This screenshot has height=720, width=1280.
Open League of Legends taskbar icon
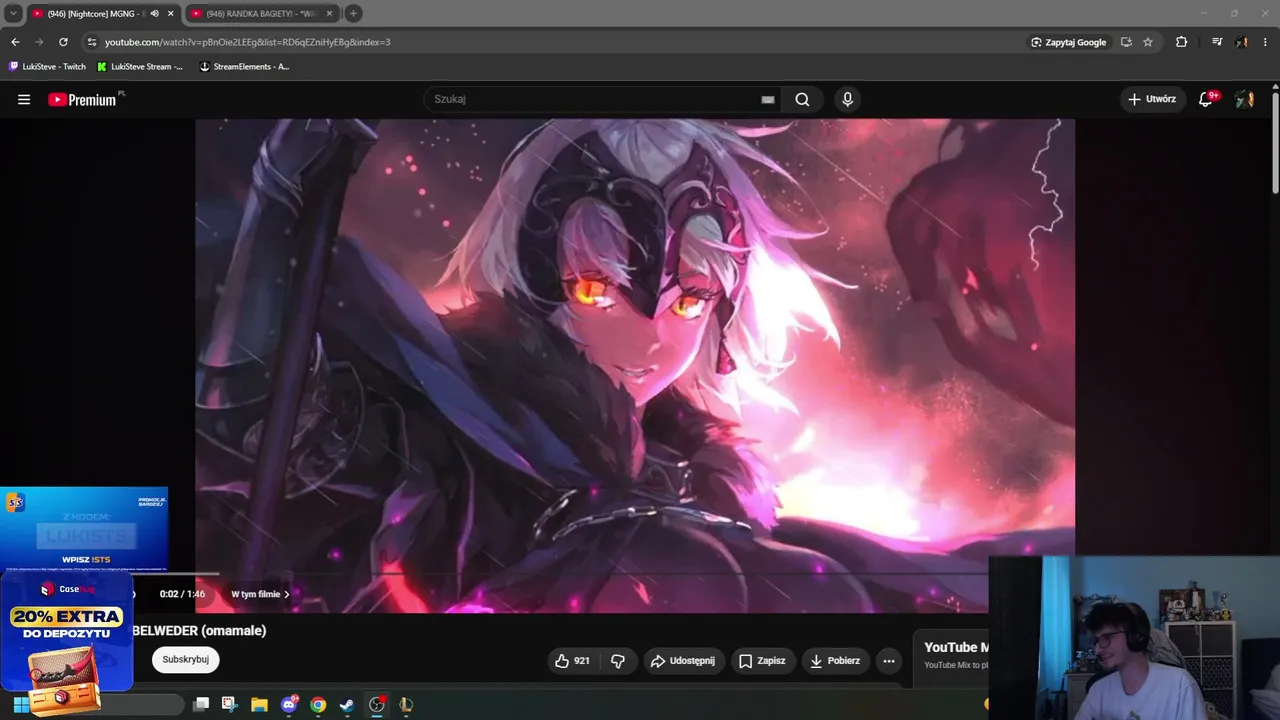[x=406, y=704]
